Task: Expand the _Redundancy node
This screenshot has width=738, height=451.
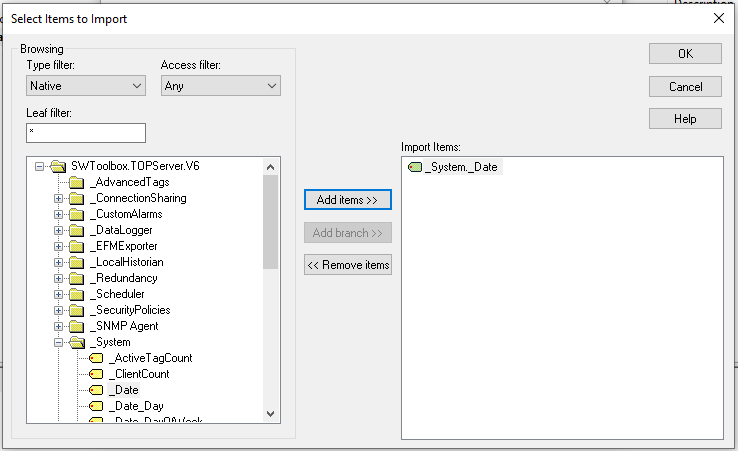Action: [58, 278]
